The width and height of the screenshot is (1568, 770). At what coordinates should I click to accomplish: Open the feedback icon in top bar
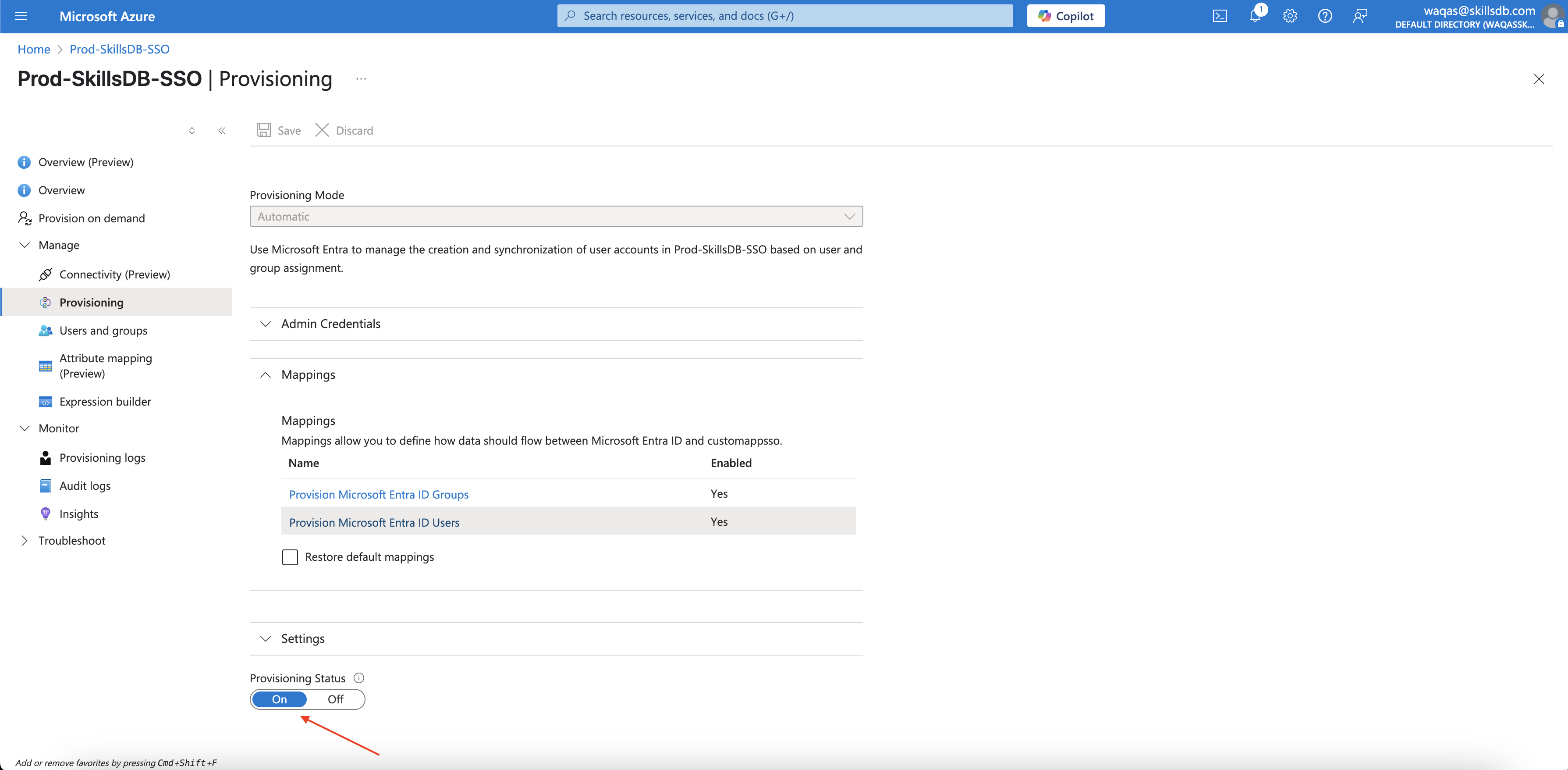(x=1360, y=16)
